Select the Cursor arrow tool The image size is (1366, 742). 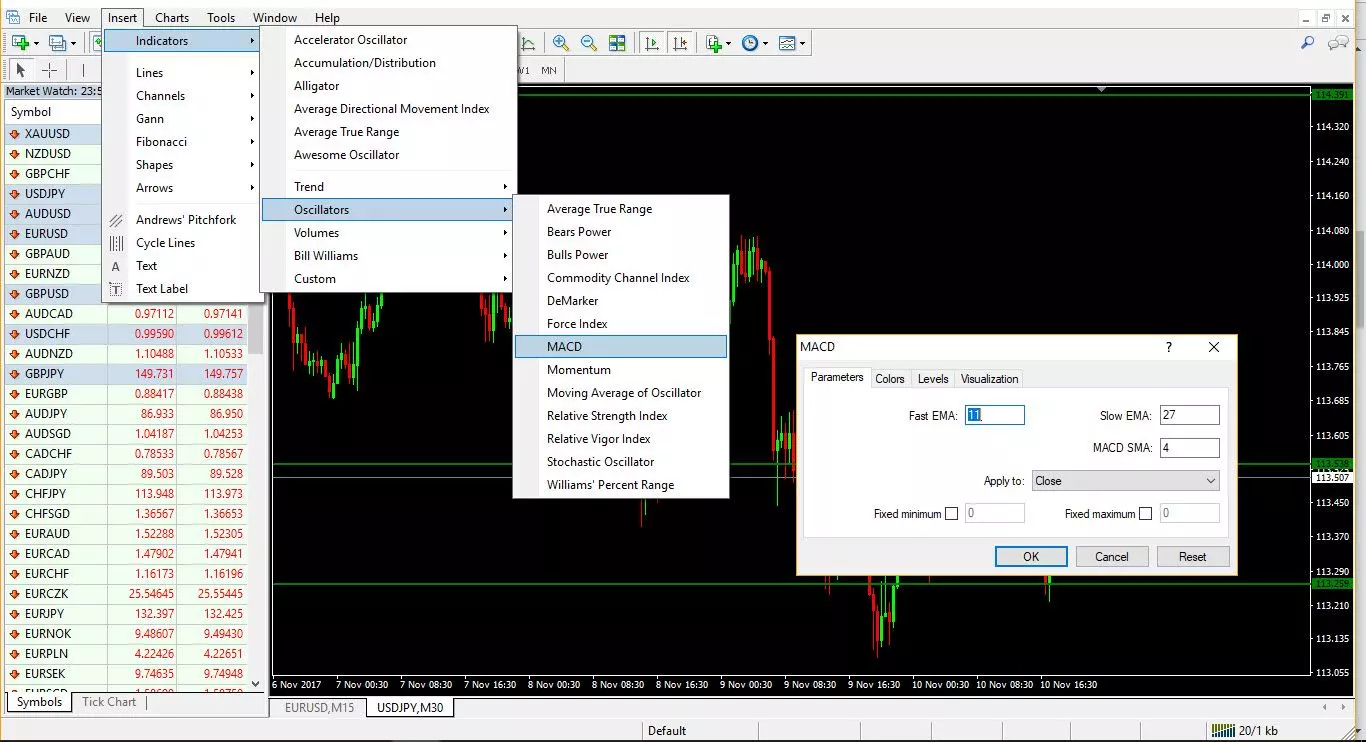pyautogui.click(x=21, y=70)
